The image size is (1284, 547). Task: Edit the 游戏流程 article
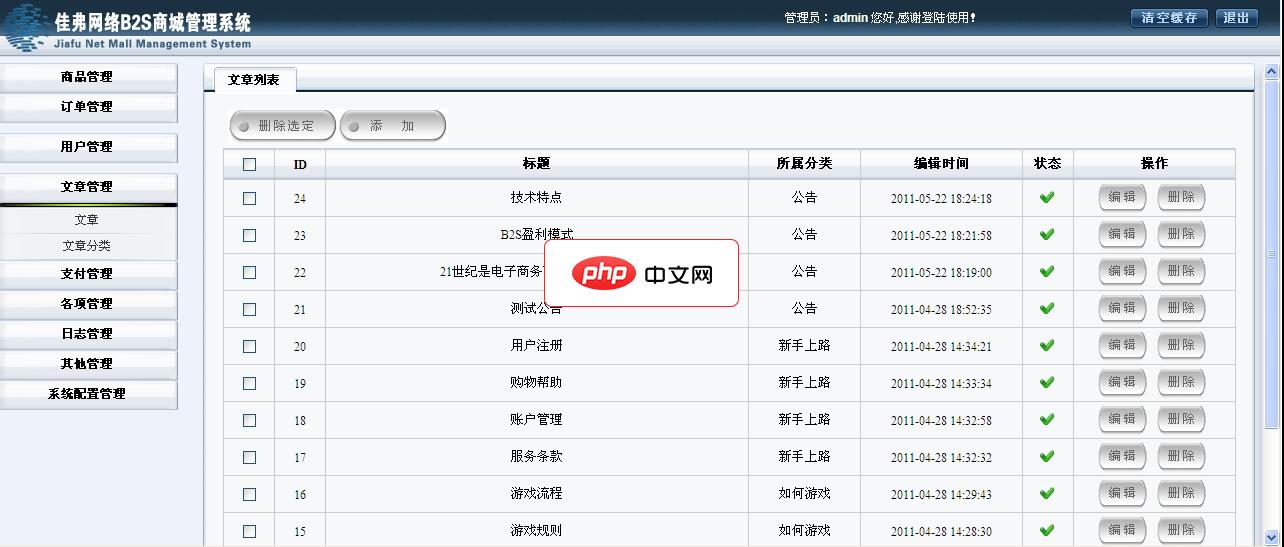(1123, 493)
